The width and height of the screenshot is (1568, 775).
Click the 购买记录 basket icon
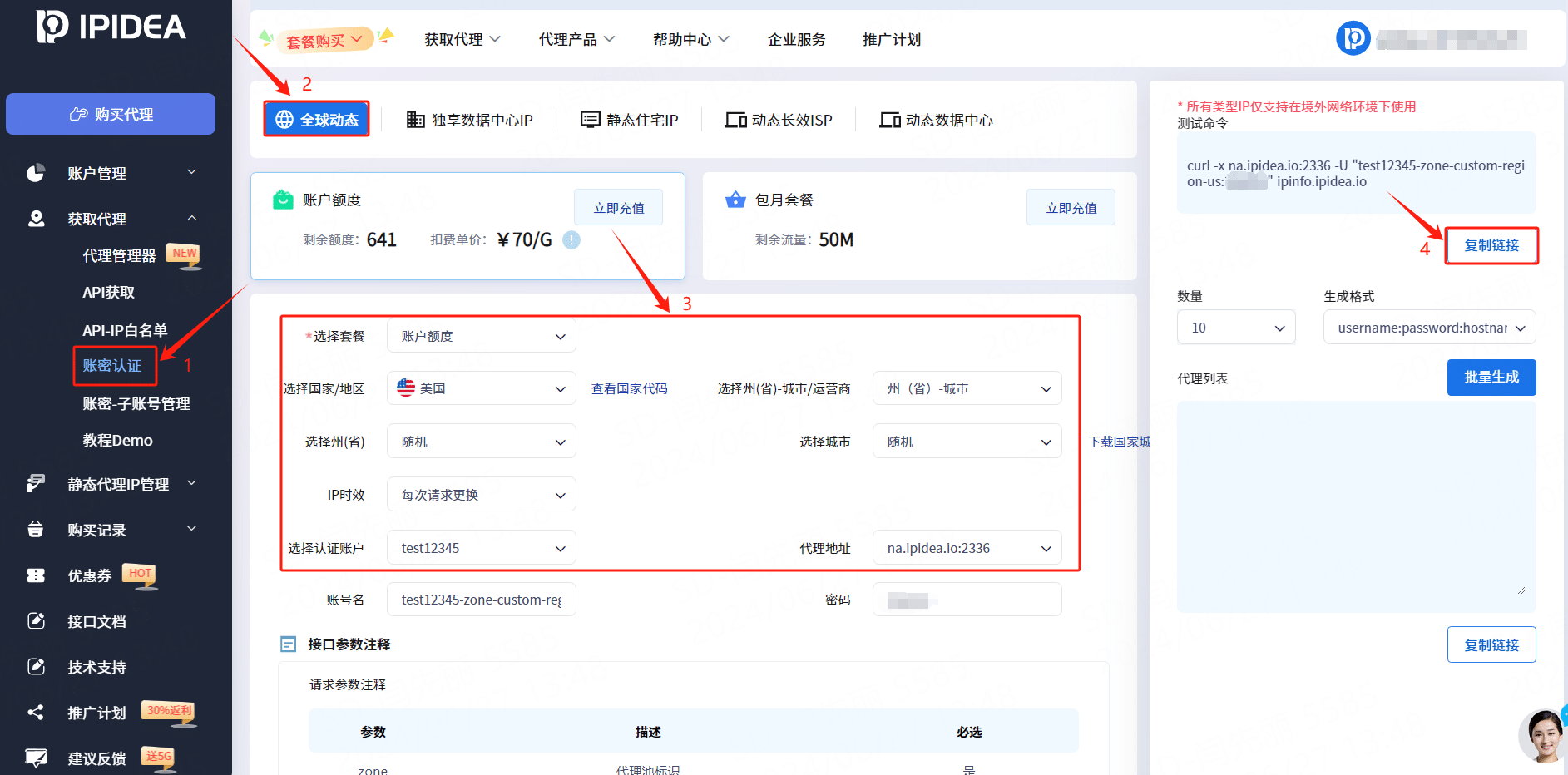click(x=36, y=530)
